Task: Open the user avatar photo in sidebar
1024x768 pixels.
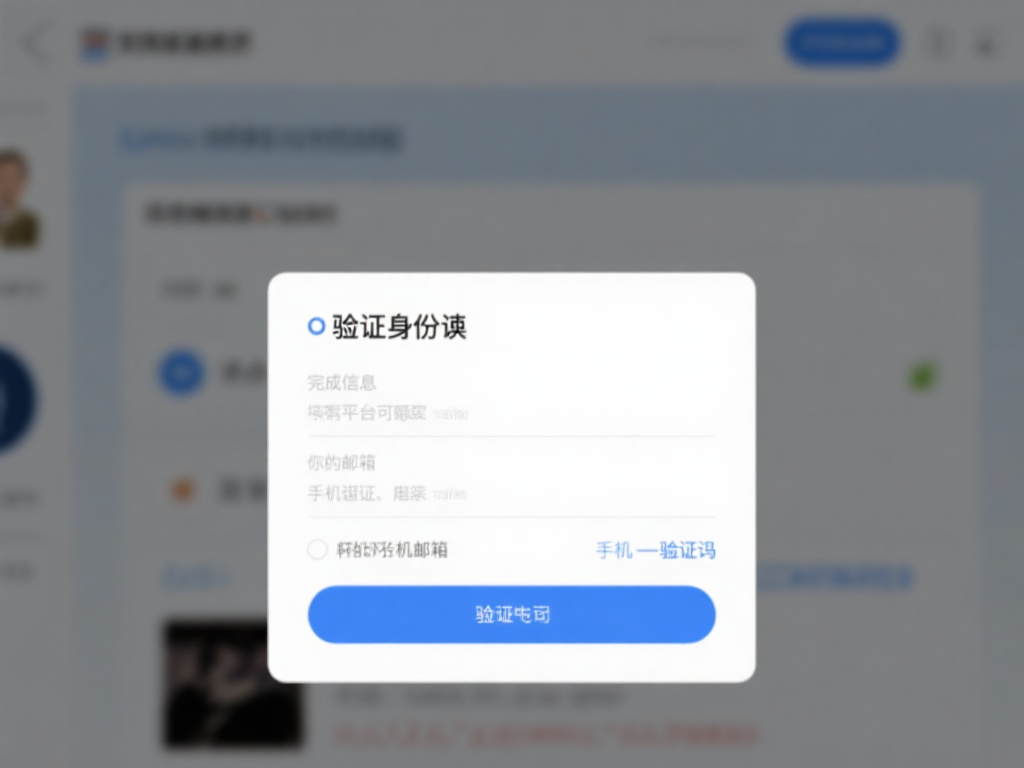Action: click(x=18, y=199)
